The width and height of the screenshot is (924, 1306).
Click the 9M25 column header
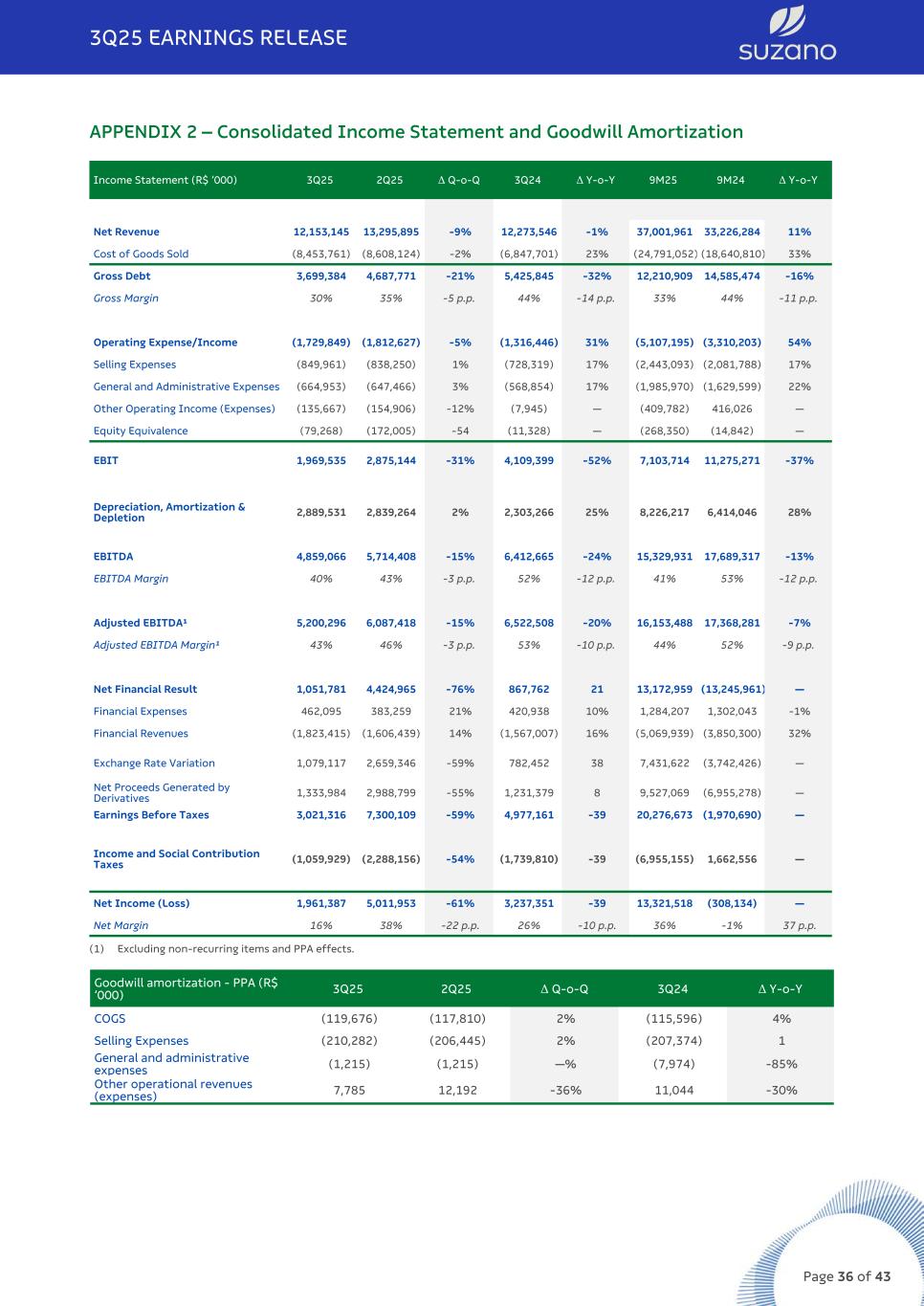tap(663, 180)
